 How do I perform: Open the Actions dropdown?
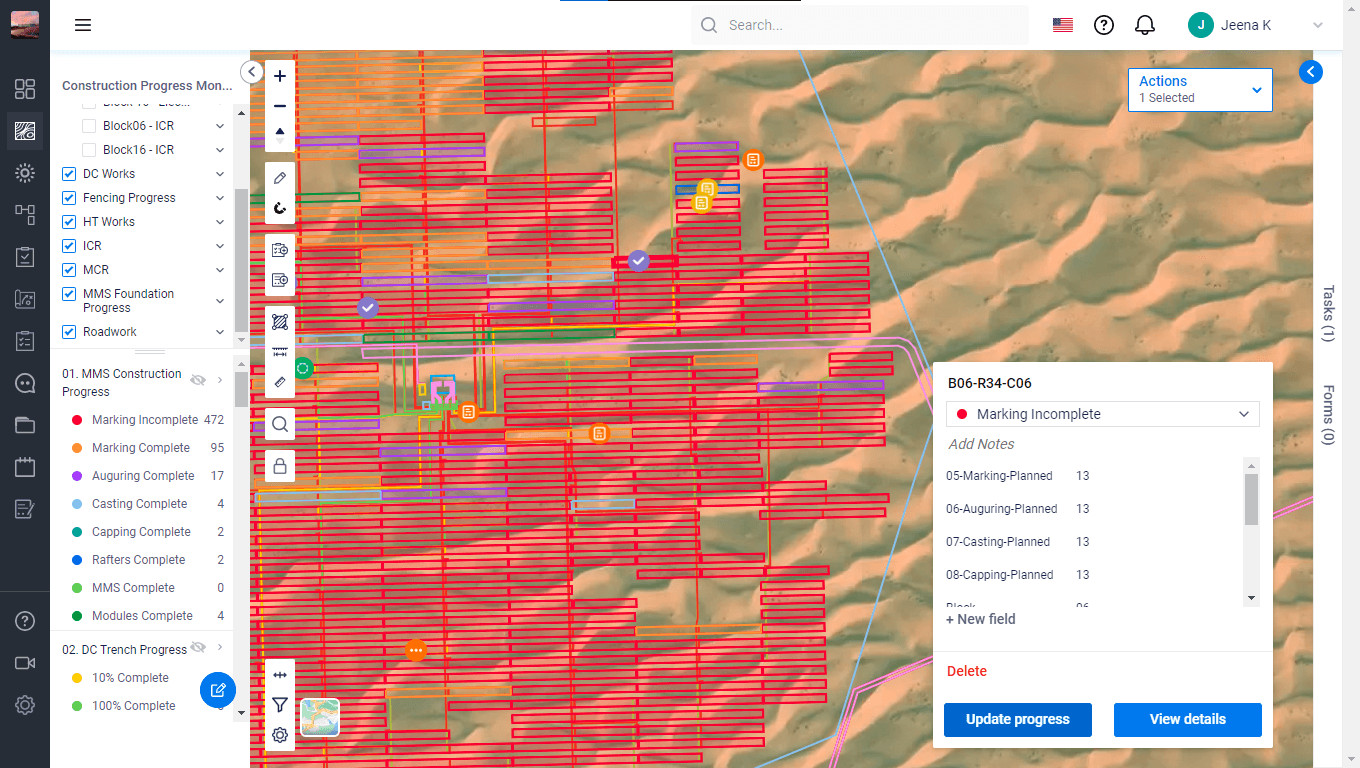tap(1200, 90)
